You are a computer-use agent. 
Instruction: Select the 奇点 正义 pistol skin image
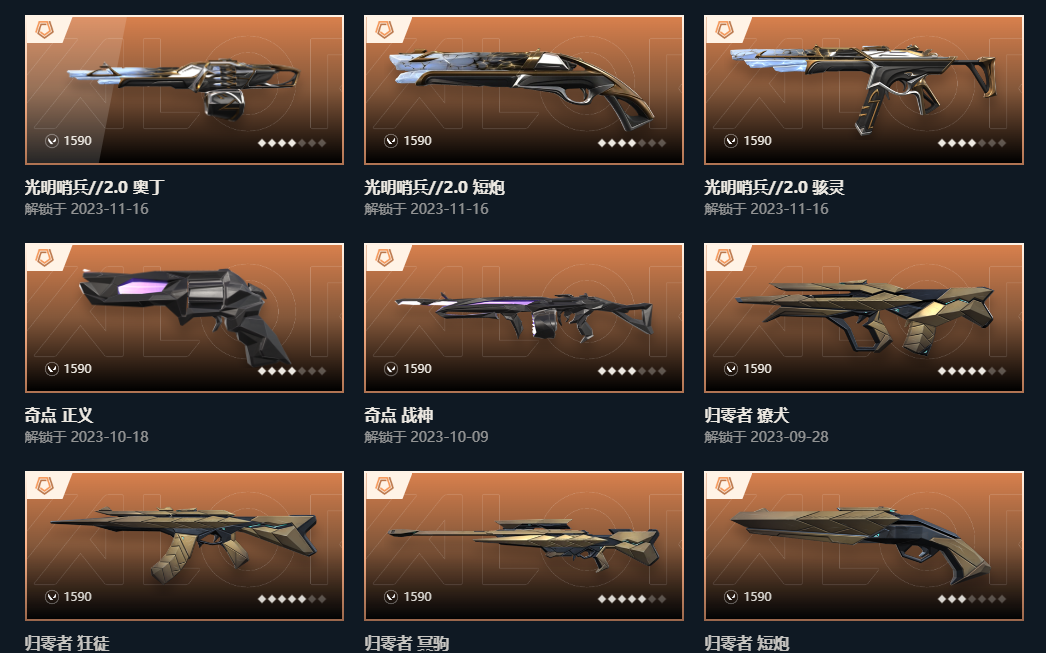point(184,318)
